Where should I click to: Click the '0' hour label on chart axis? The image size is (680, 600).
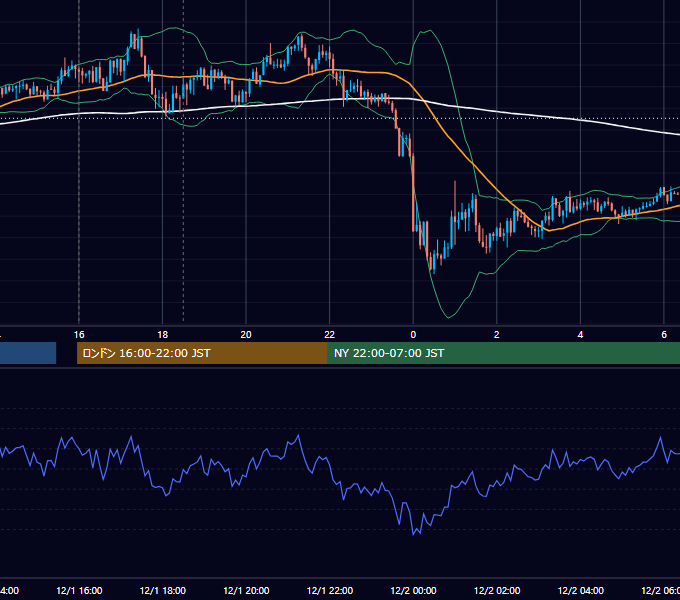pos(413,335)
